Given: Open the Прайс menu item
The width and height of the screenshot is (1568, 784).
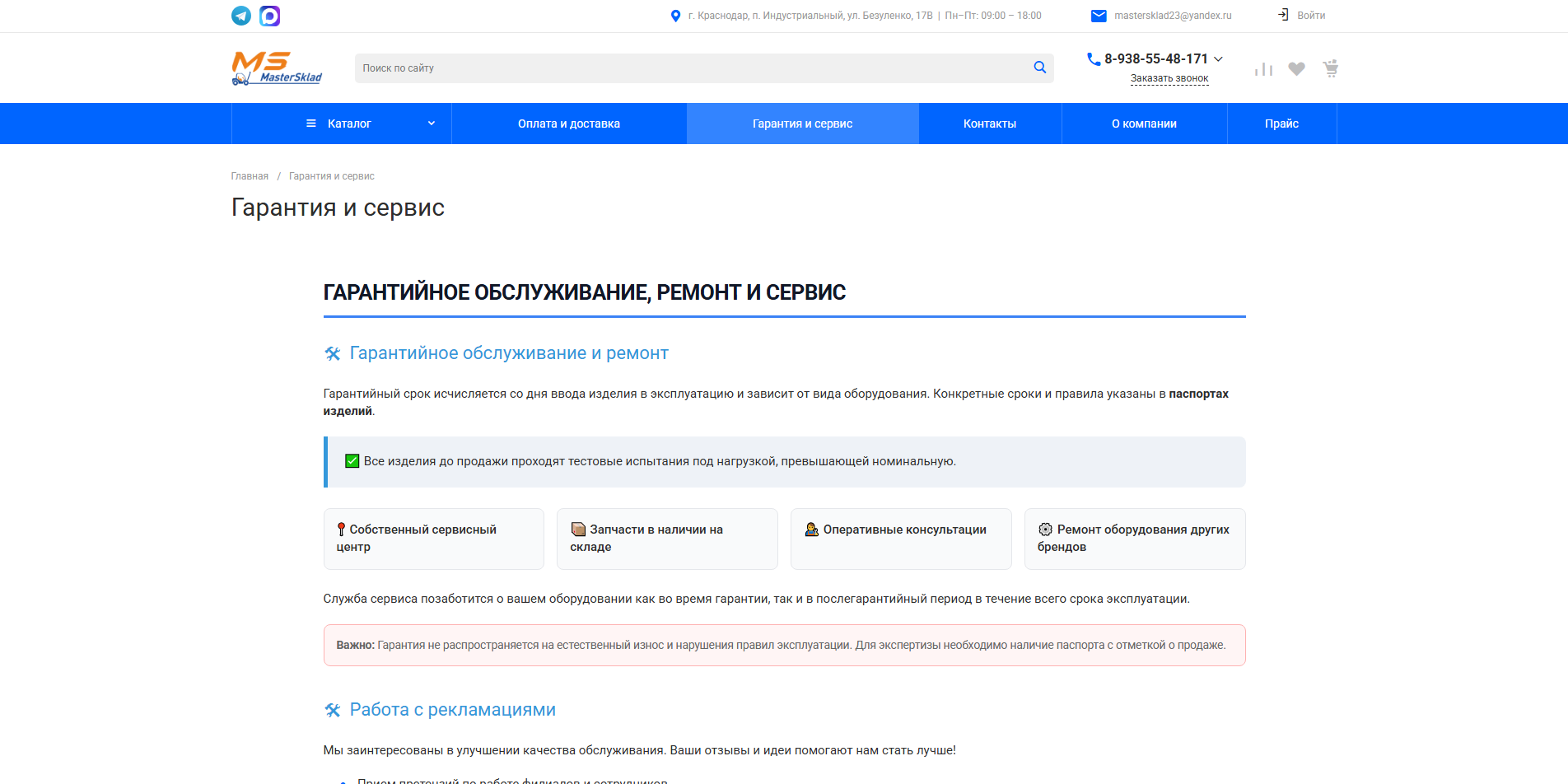Looking at the screenshot, I should coord(1282,124).
